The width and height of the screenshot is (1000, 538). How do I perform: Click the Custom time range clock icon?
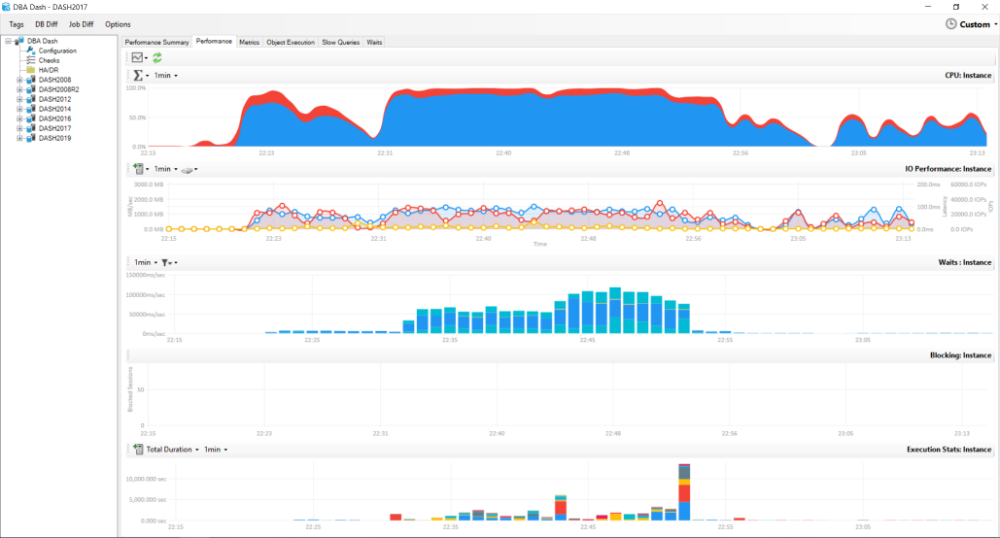pos(950,24)
